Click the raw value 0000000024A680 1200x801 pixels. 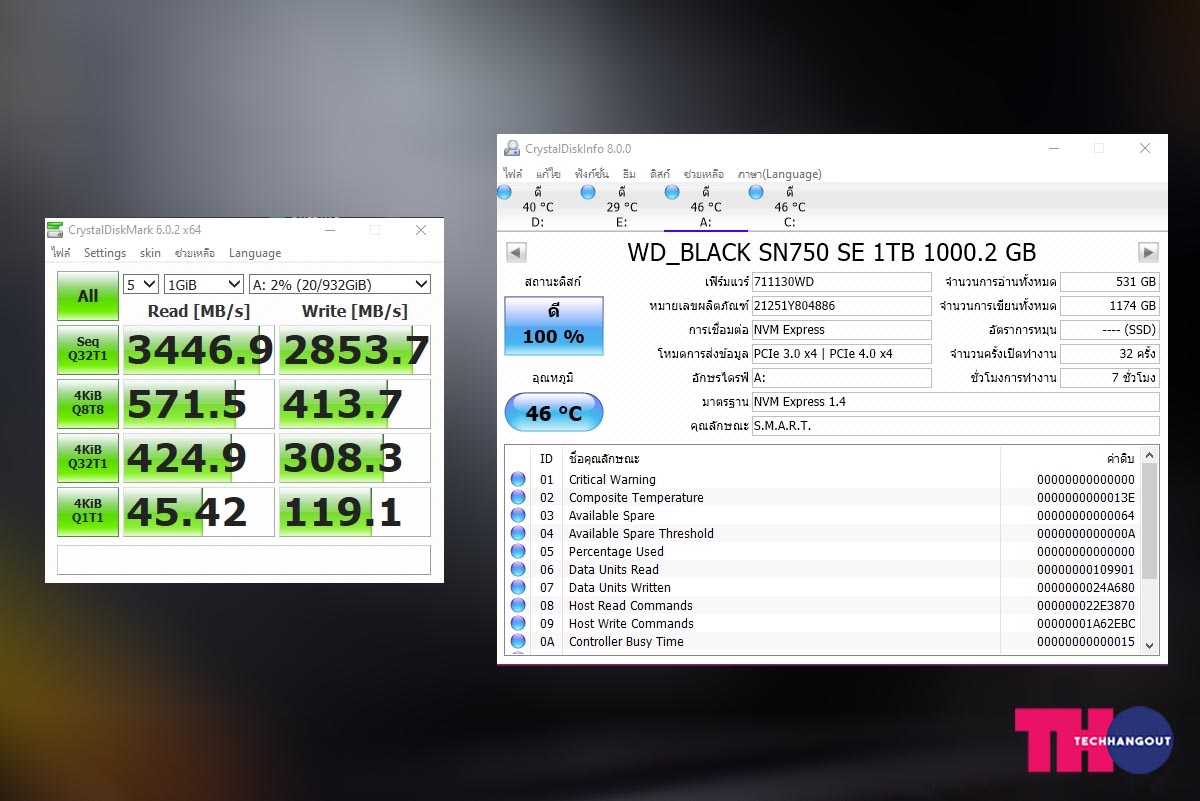click(x=1086, y=588)
